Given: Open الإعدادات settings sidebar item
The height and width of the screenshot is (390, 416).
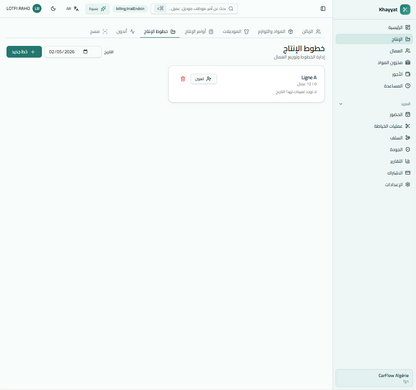Looking at the screenshot, I should (x=374, y=184).
